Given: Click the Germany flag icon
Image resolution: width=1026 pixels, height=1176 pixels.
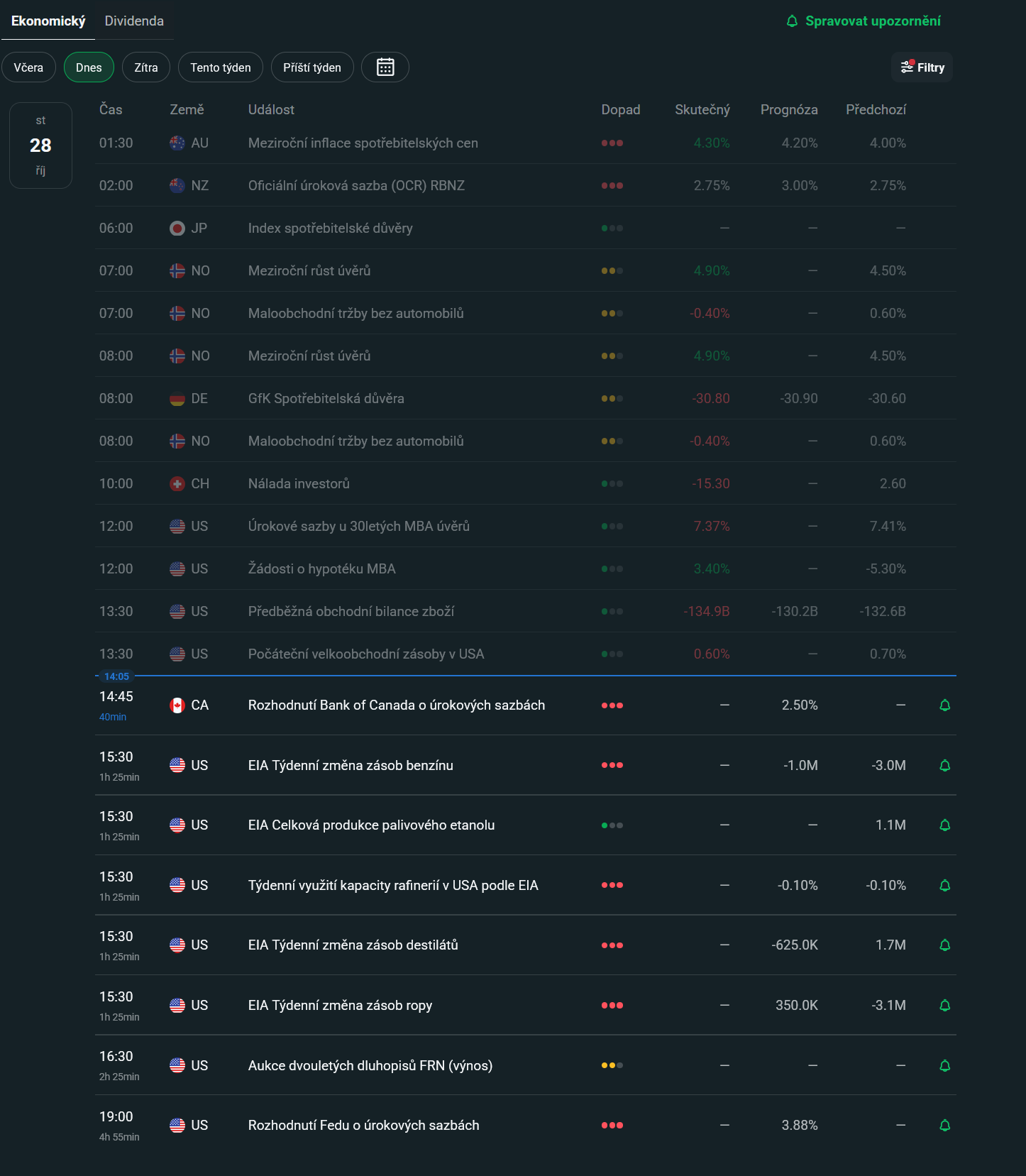Looking at the screenshot, I should point(177,398).
